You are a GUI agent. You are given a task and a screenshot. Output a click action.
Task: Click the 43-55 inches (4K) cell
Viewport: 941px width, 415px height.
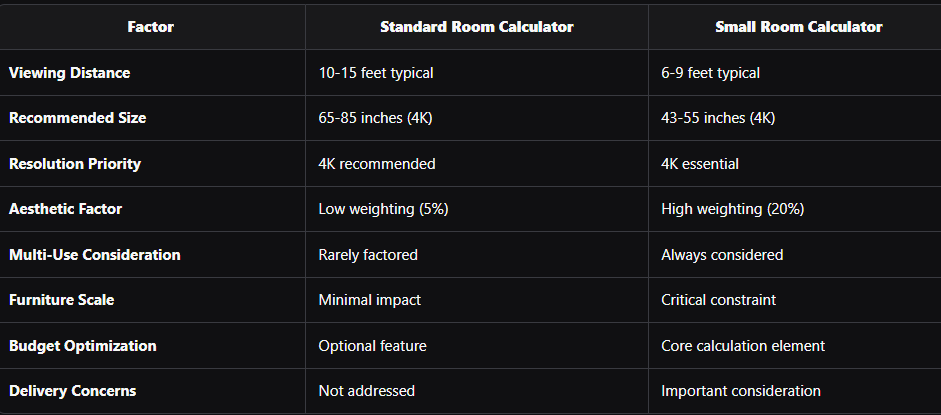coord(718,118)
